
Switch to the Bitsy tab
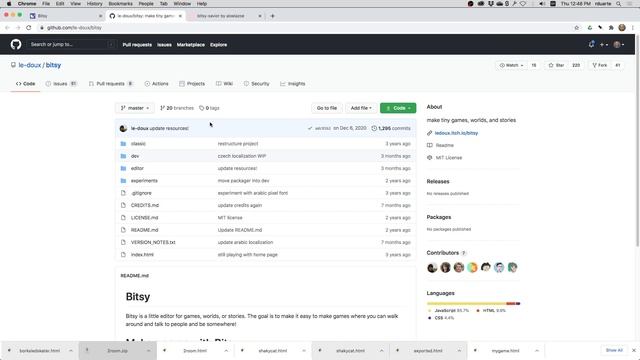click(x=65, y=16)
